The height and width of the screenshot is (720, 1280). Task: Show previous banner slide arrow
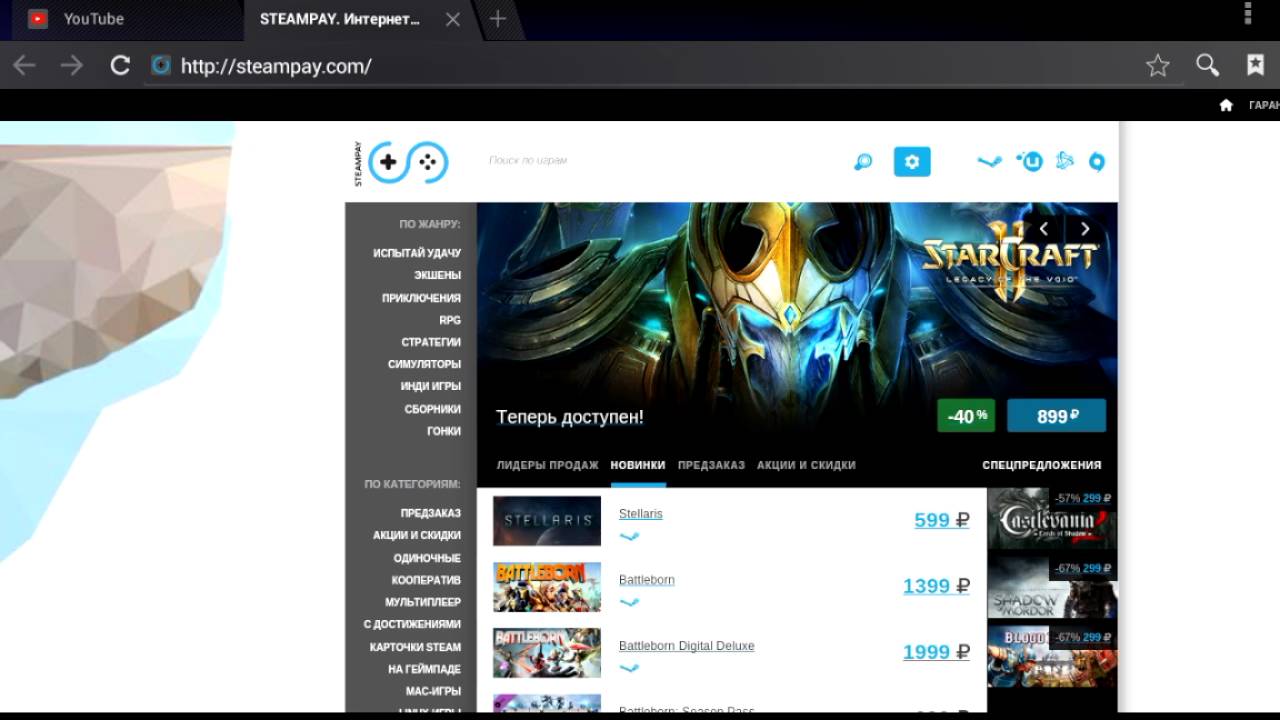point(1044,229)
